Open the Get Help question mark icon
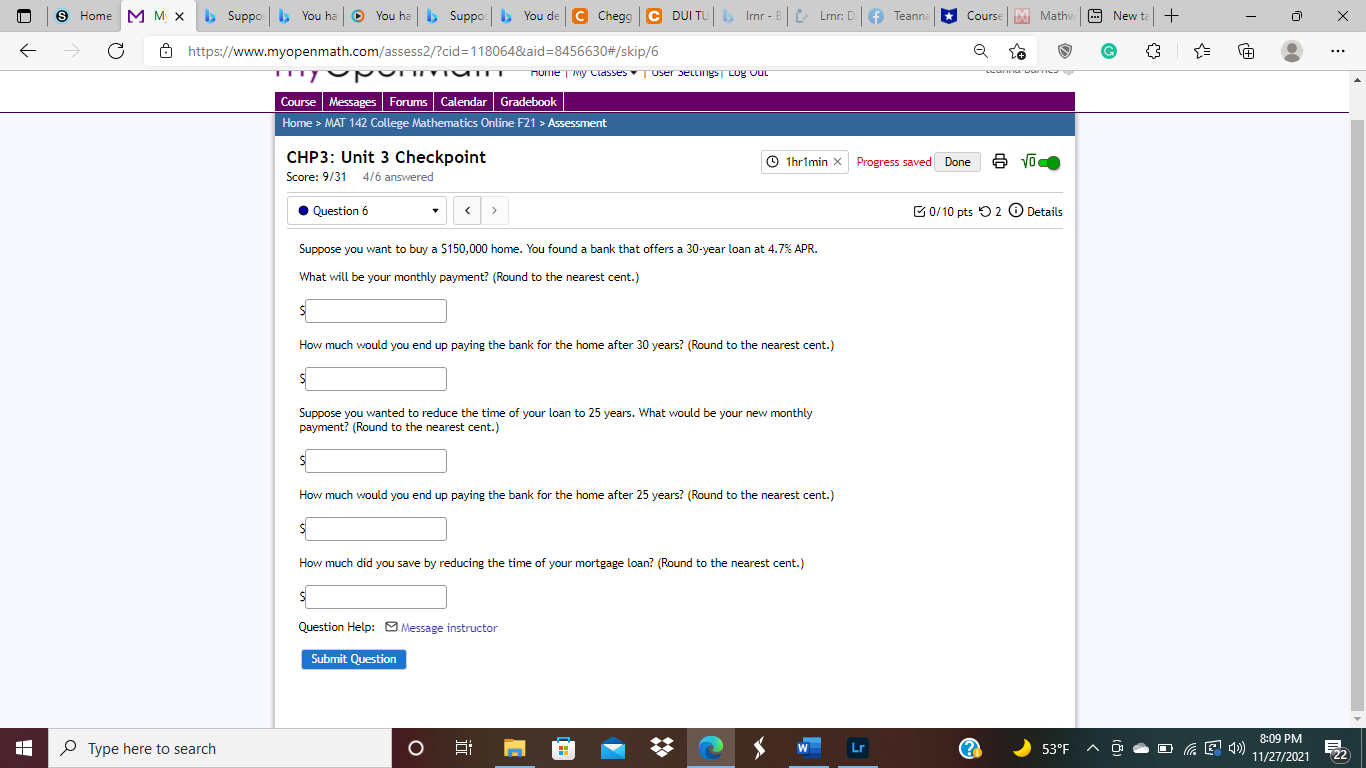Image resolution: width=1366 pixels, height=768 pixels. click(x=970, y=748)
